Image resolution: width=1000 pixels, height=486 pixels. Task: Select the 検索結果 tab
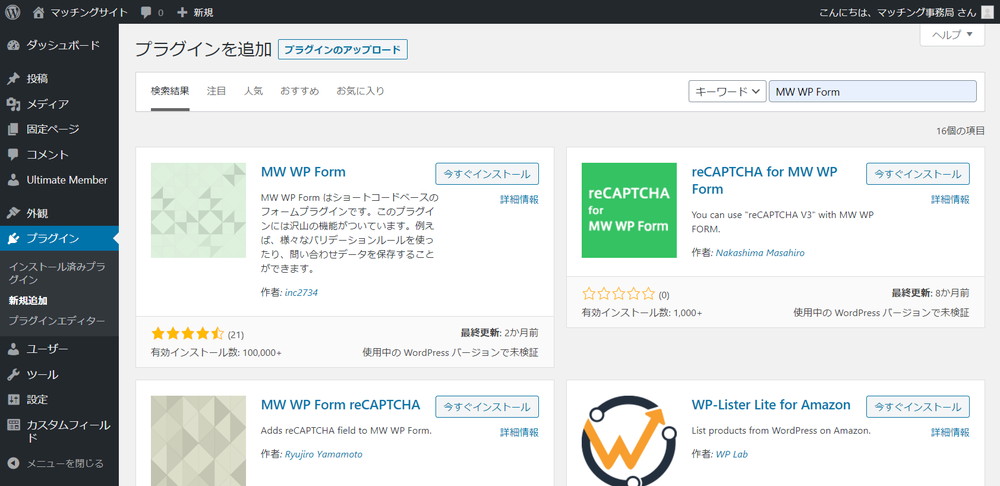(170, 91)
